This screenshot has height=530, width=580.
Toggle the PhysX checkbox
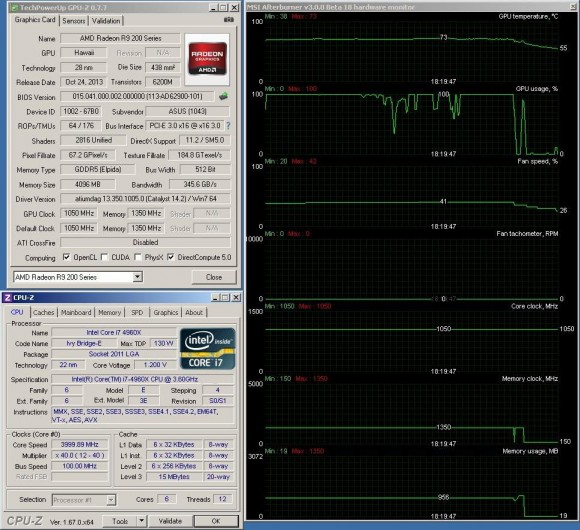[x=138, y=257]
